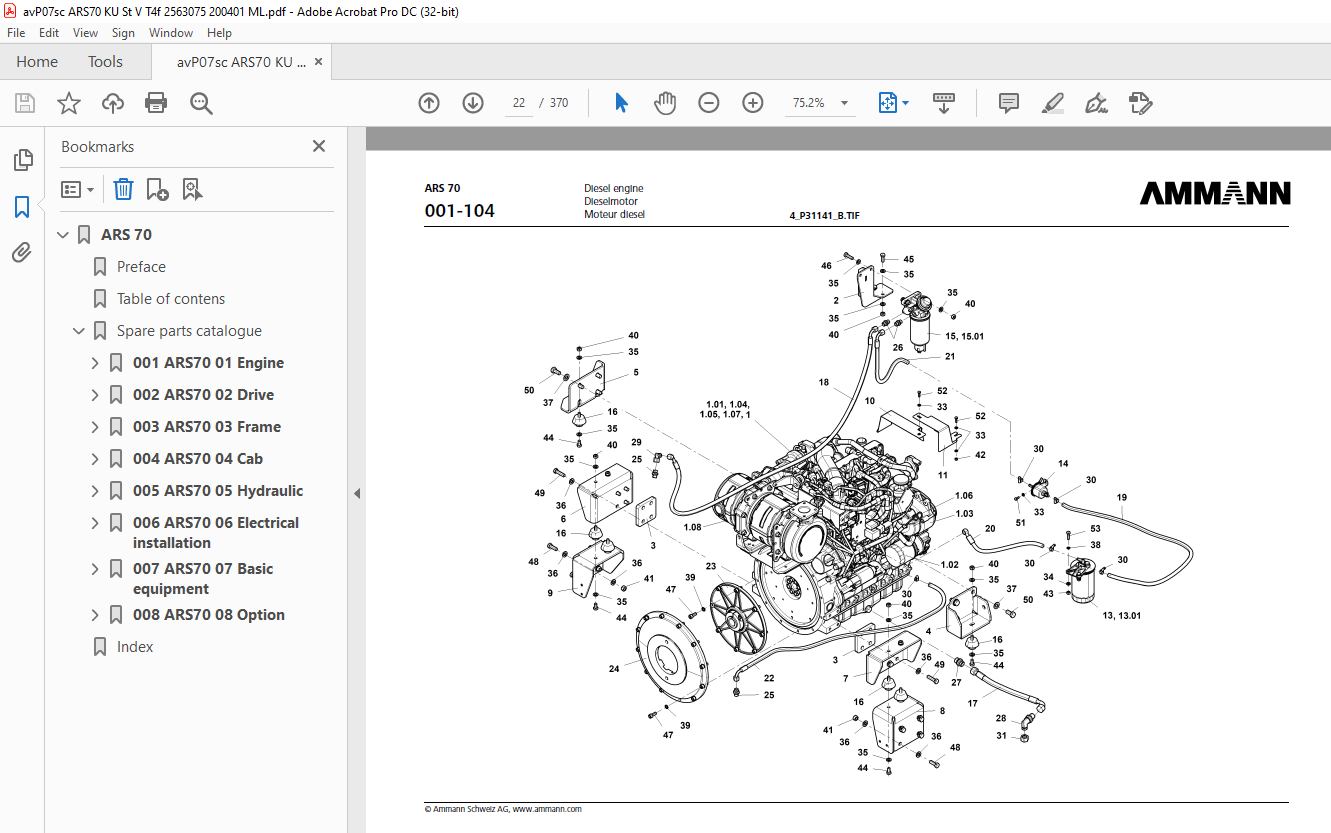Open the Table of contens bookmark
This screenshot has width=1331, height=833.
[171, 299]
